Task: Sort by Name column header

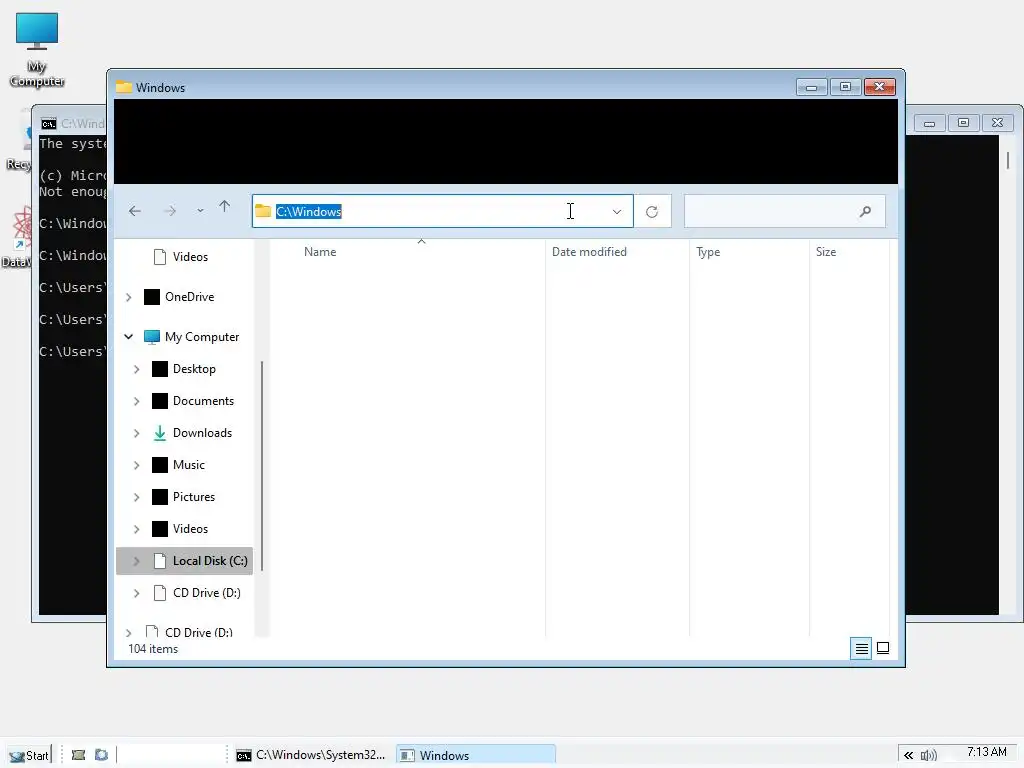Action: click(320, 252)
